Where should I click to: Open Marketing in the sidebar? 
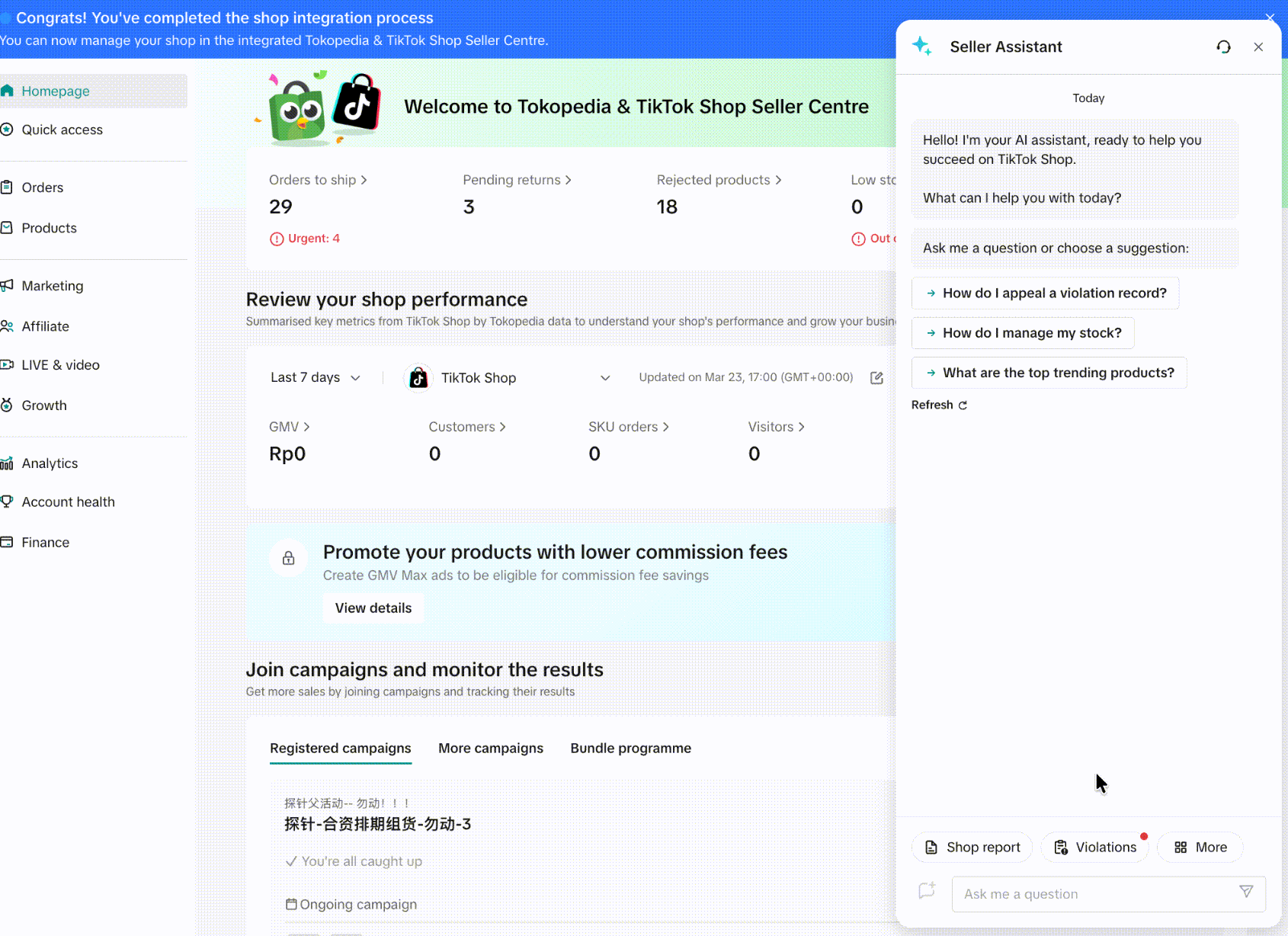click(x=93, y=286)
